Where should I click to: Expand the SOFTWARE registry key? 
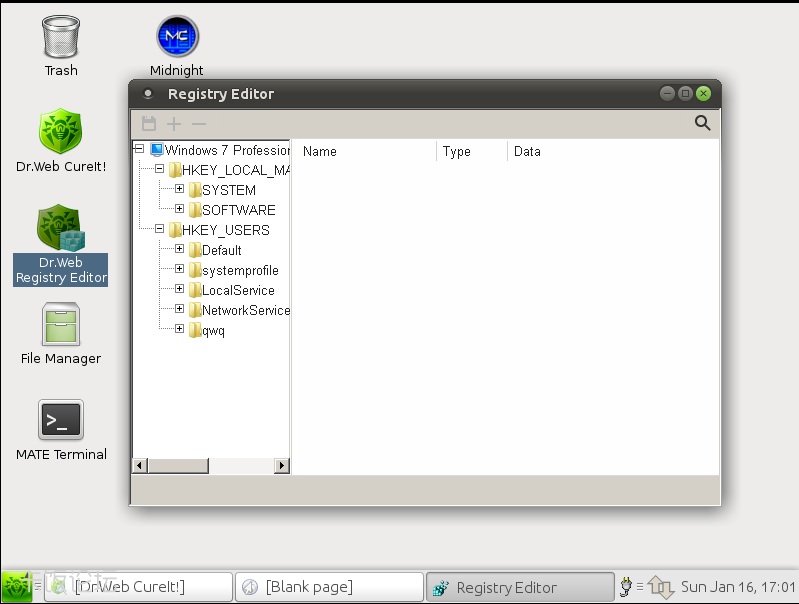coord(180,209)
